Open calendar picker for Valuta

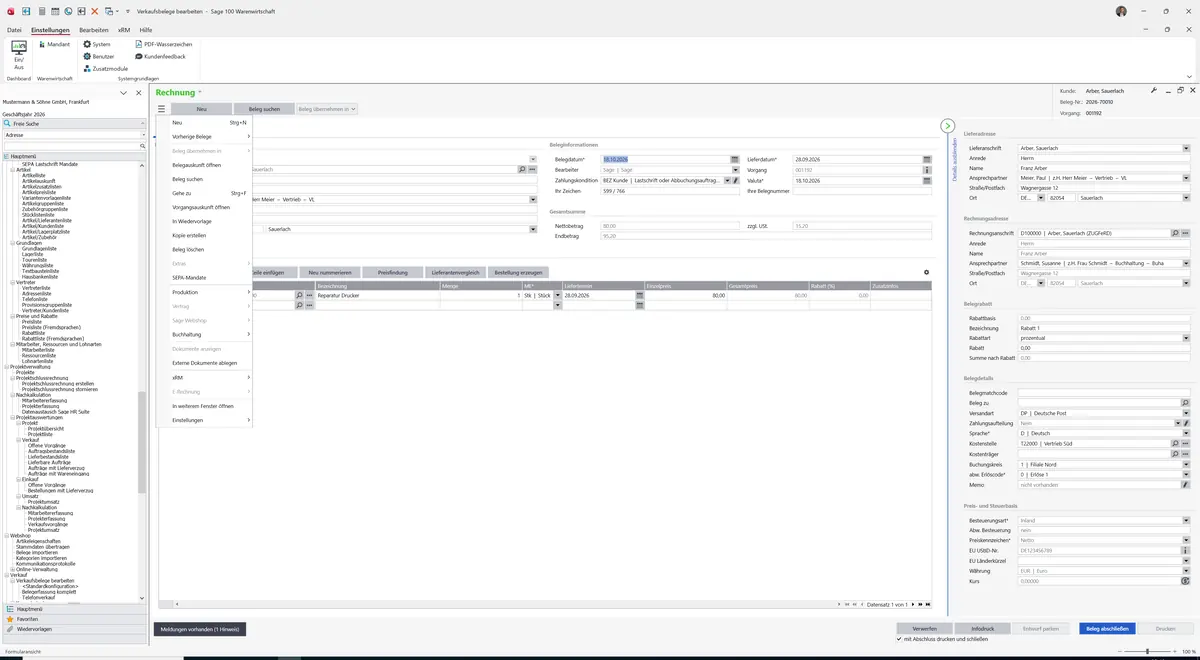[x=927, y=181]
